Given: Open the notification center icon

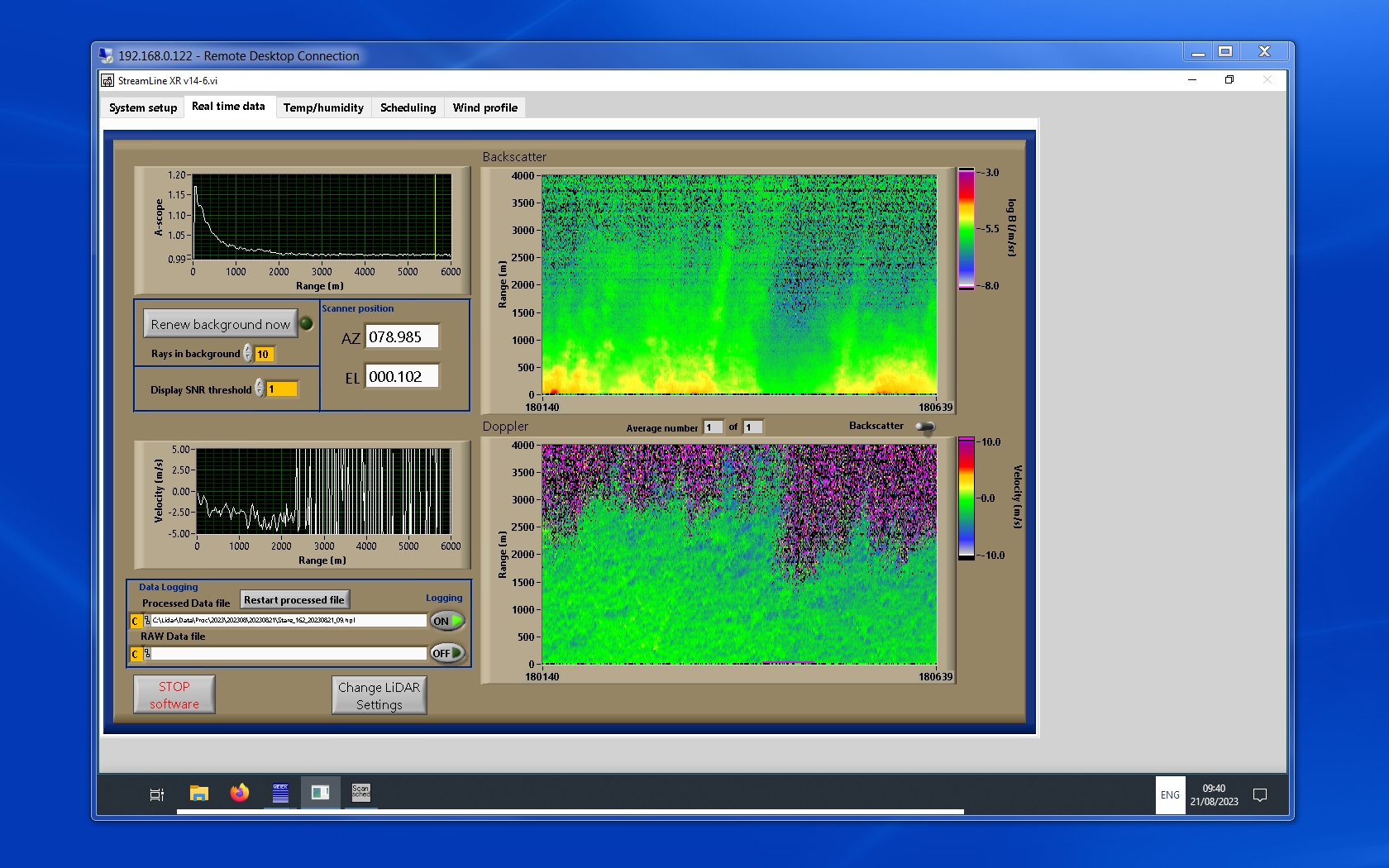Looking at the screenshot, I should [1260, 795].
